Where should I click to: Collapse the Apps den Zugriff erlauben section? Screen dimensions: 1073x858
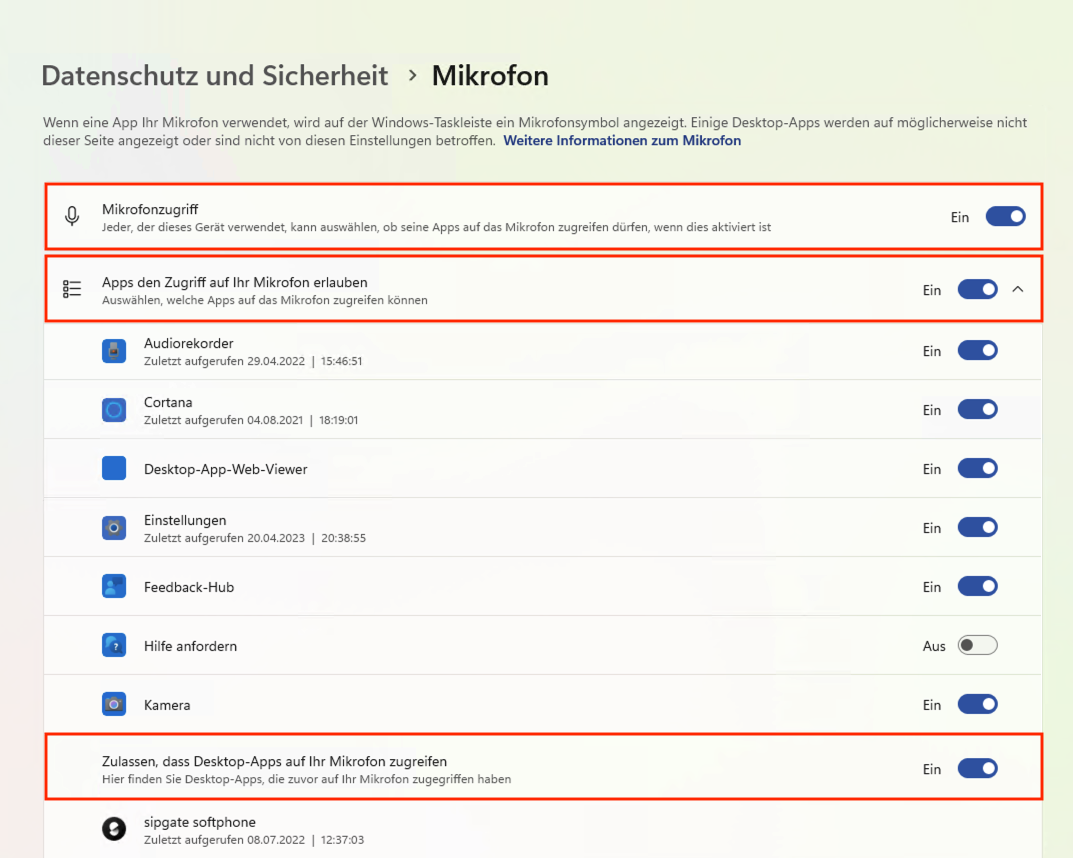point(1018,289)
